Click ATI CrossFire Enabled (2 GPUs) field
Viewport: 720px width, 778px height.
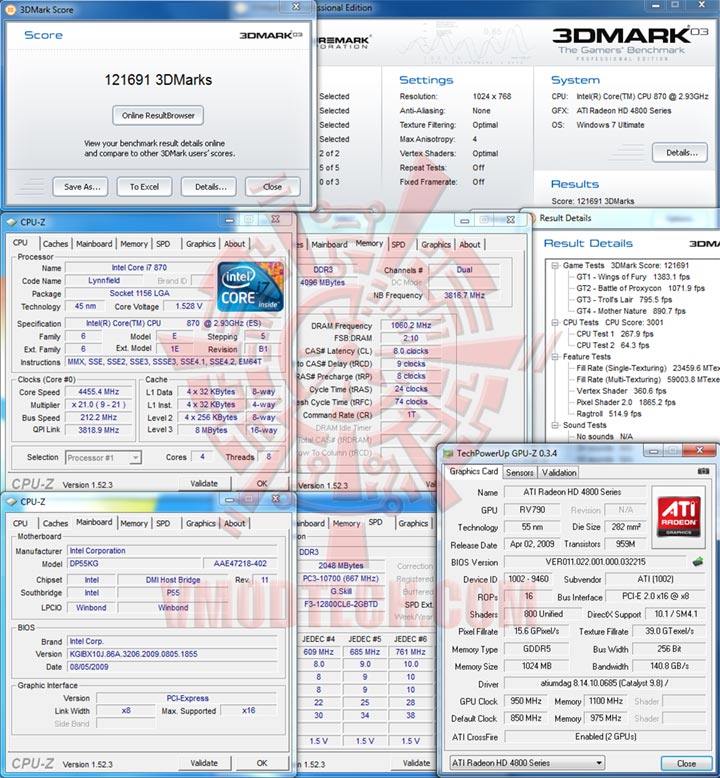coord(605,737)
